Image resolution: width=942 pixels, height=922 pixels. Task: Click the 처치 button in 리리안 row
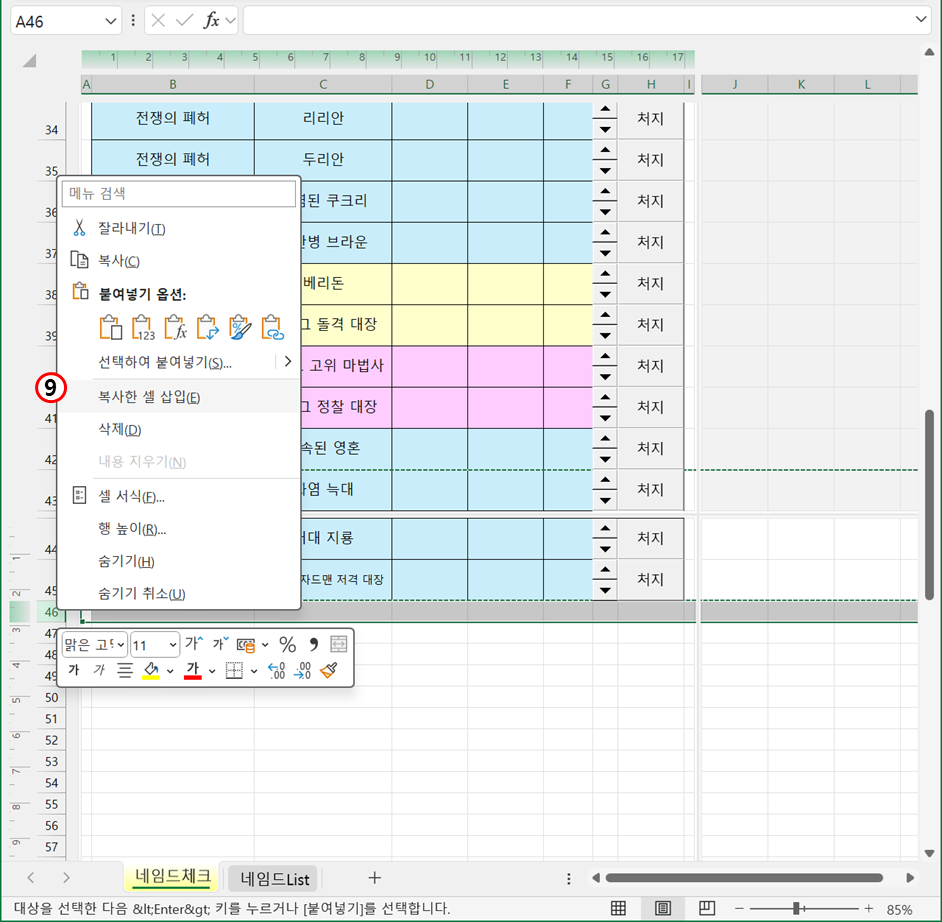point(651,118)
